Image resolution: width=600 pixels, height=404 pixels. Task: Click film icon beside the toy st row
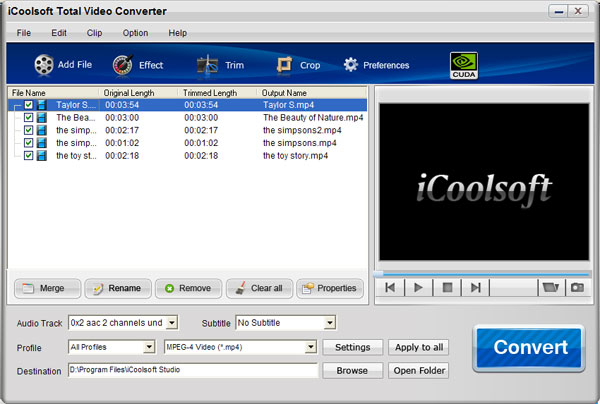[42, 155]
